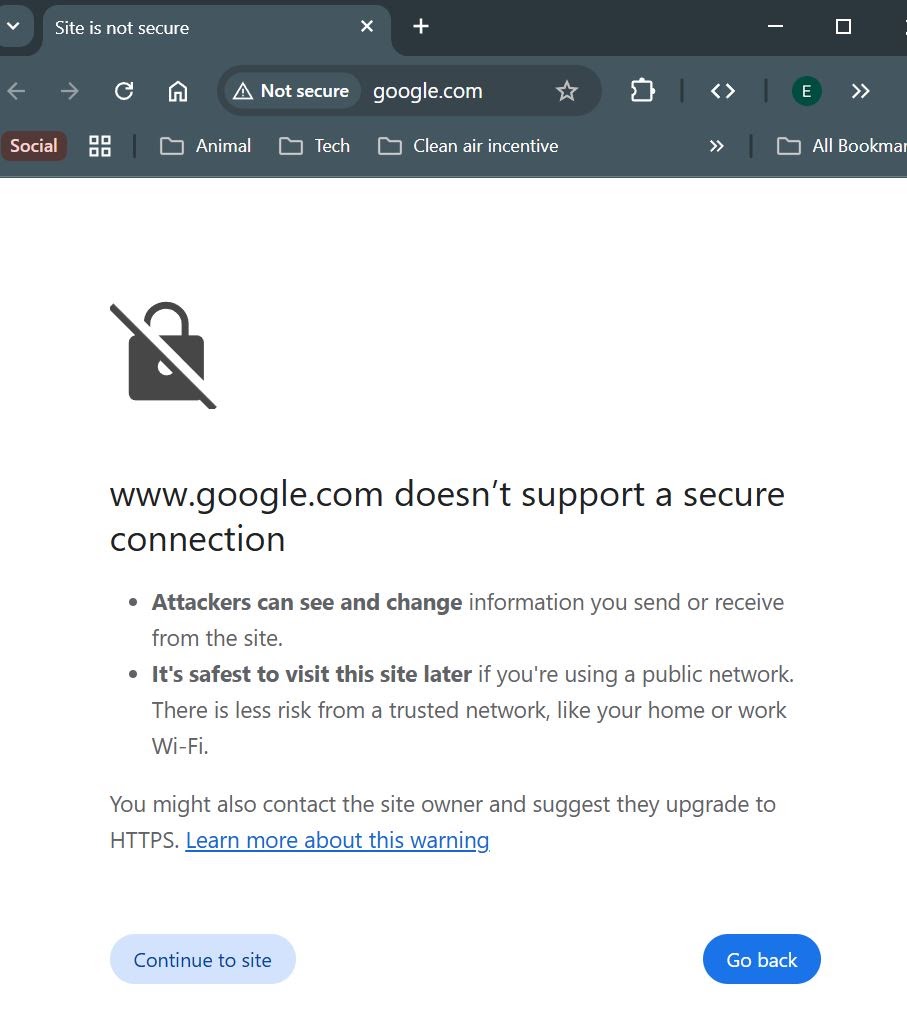
Task: Open the Extensions puzzle icon
Action: [642, 91]
